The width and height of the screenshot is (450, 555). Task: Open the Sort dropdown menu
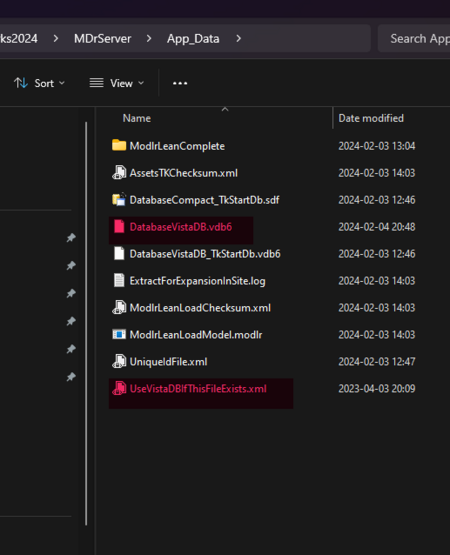(39, 83)
